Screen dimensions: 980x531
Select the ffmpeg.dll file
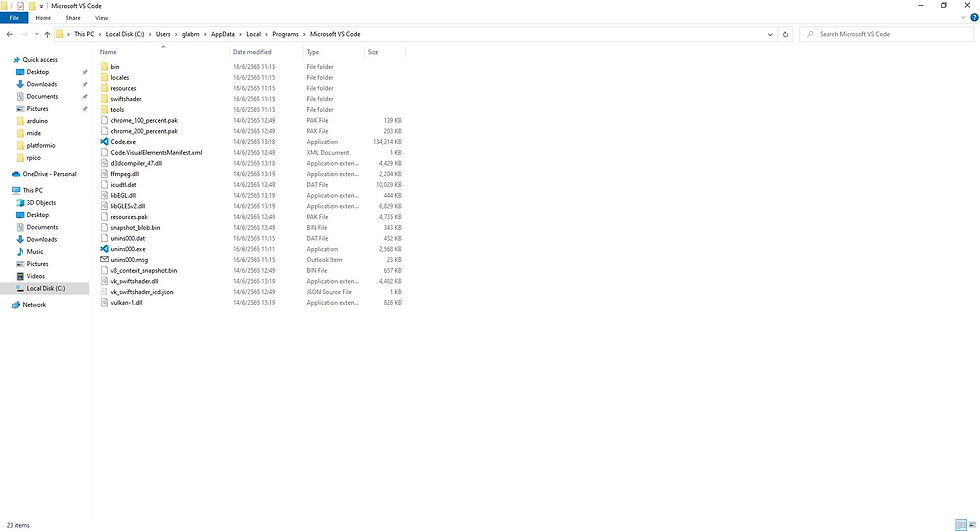tap(124, 174)
